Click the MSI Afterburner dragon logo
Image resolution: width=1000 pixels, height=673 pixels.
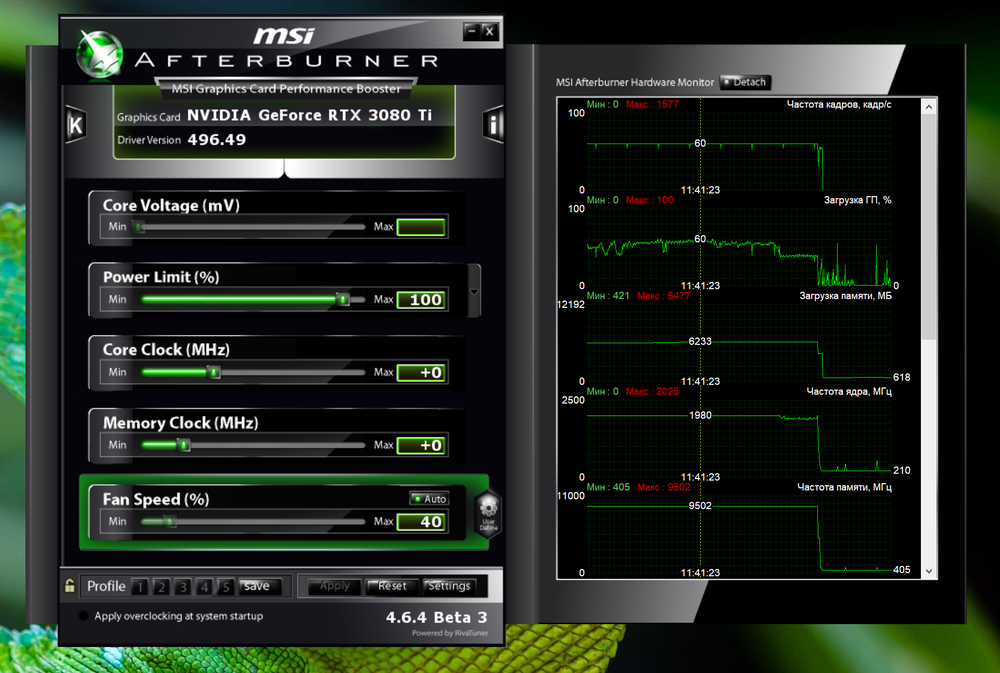coord(99,55)
